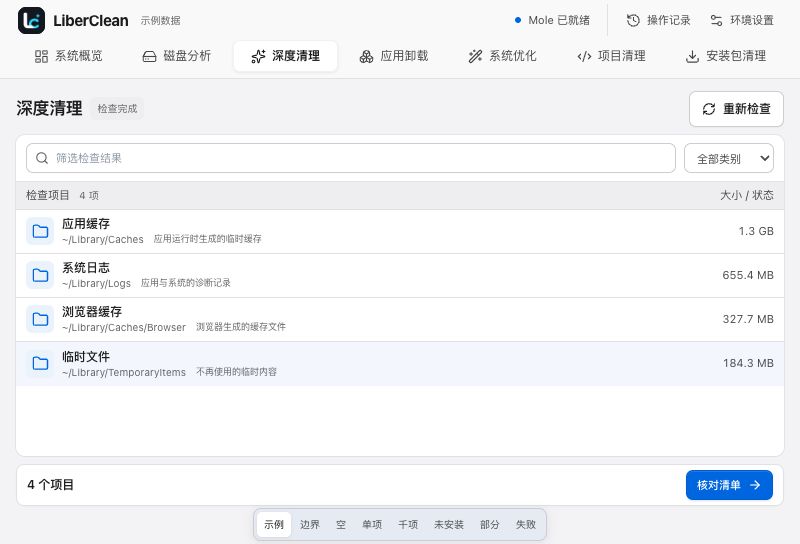Go to the 应用卸载 tab

coord(394,56)
